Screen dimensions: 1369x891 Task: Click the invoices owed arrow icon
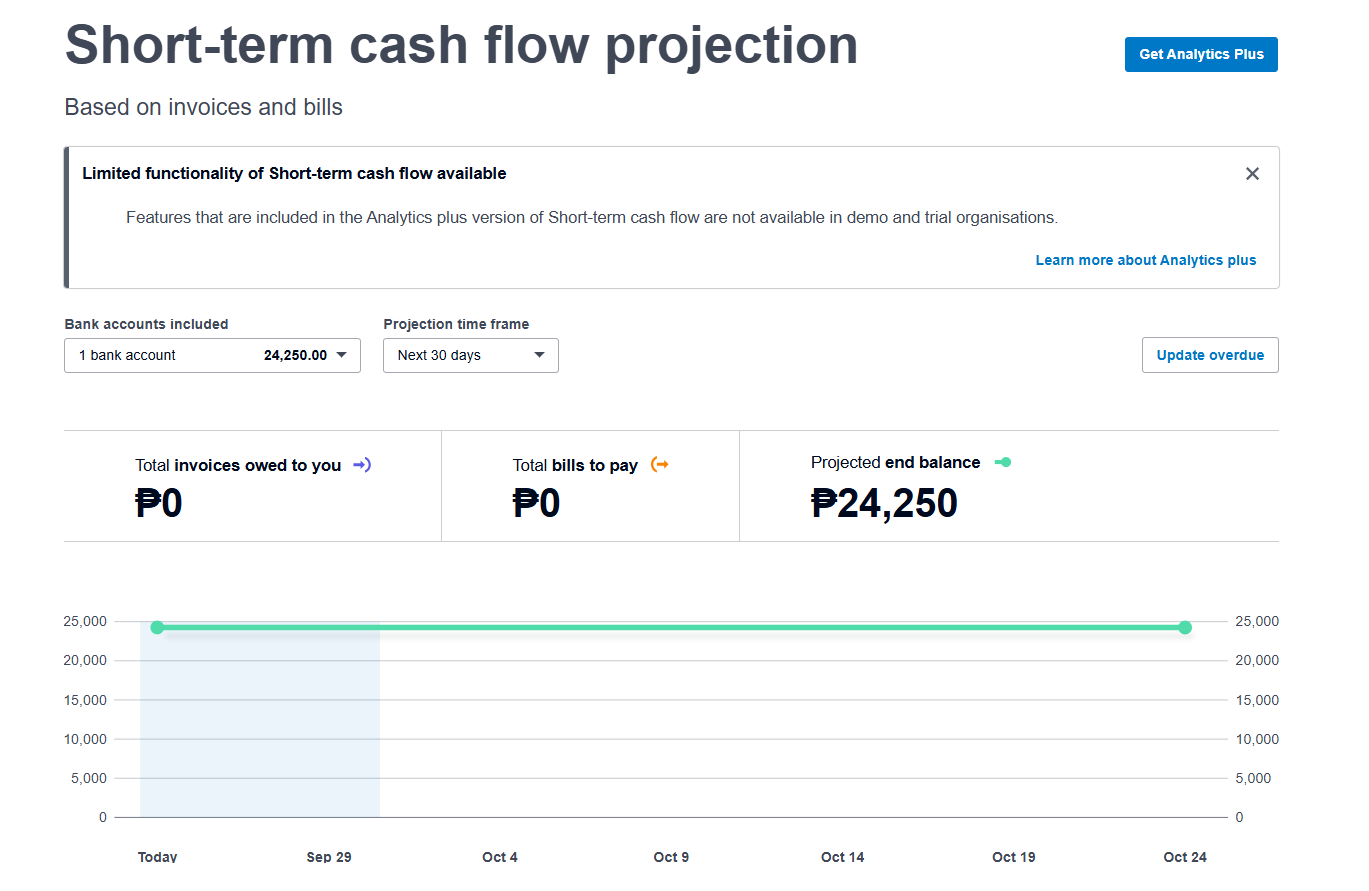(x=362, y=465)
